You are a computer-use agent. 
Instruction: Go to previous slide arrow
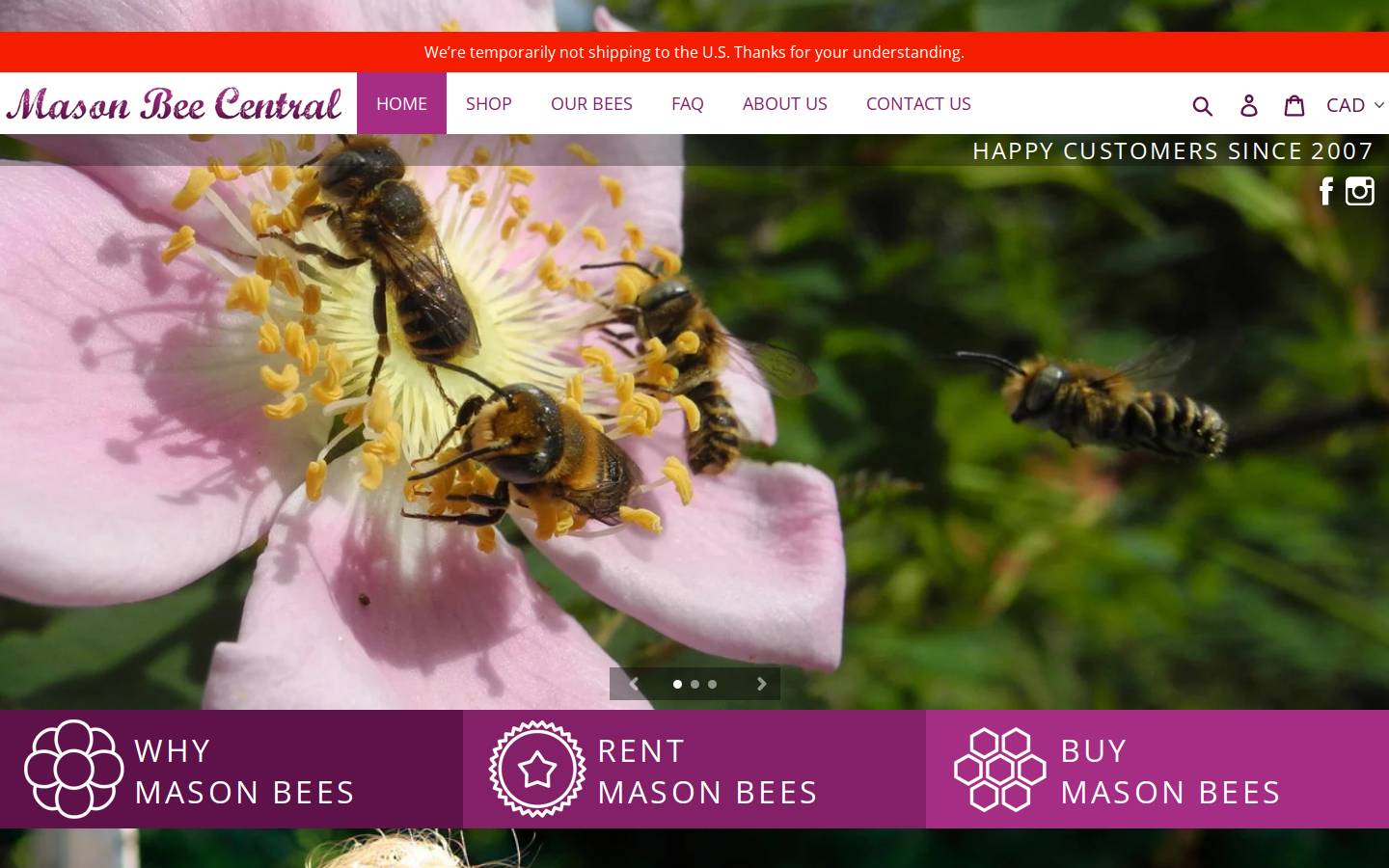pyautogui.click(x=634, y=684)
